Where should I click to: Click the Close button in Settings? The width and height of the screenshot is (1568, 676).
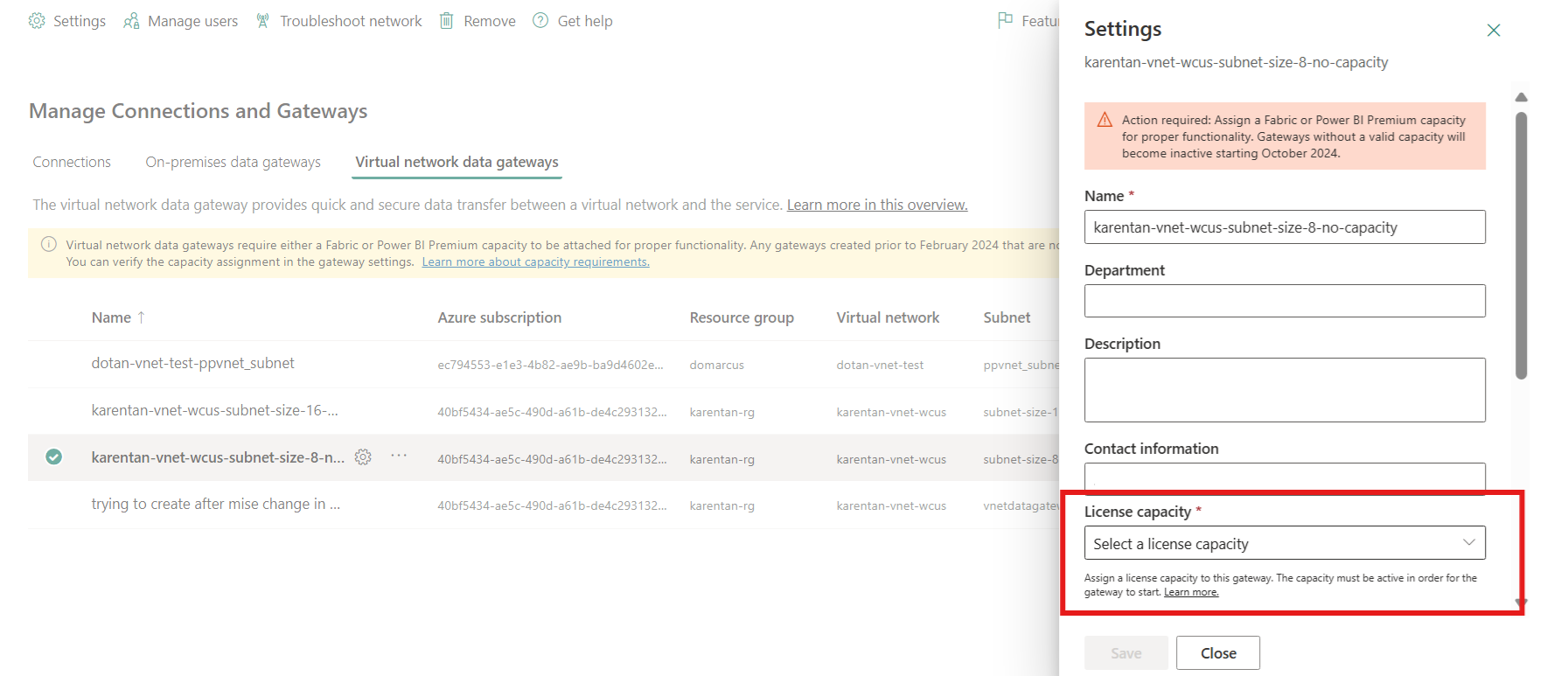pos(1217,652)
